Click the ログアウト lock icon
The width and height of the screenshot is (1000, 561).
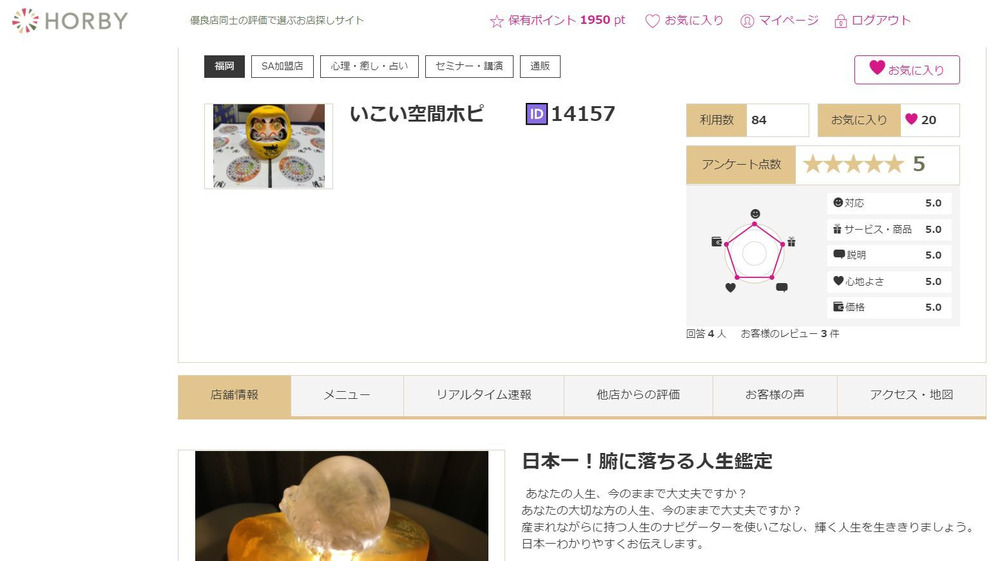point(840,21)
